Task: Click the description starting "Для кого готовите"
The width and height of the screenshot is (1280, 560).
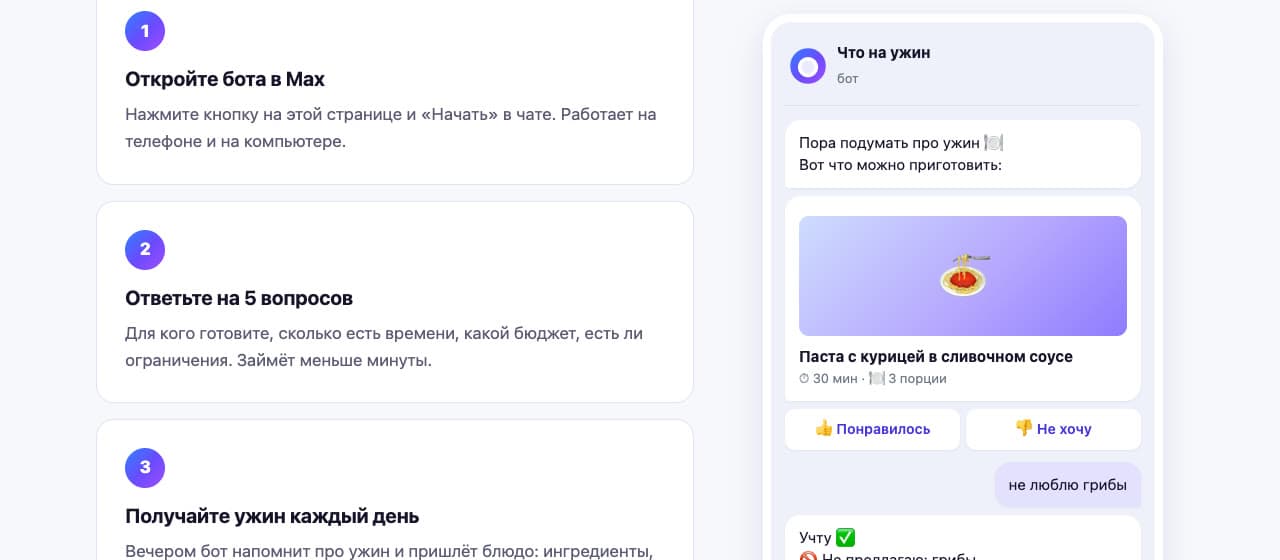Action: tap(384, 346)
